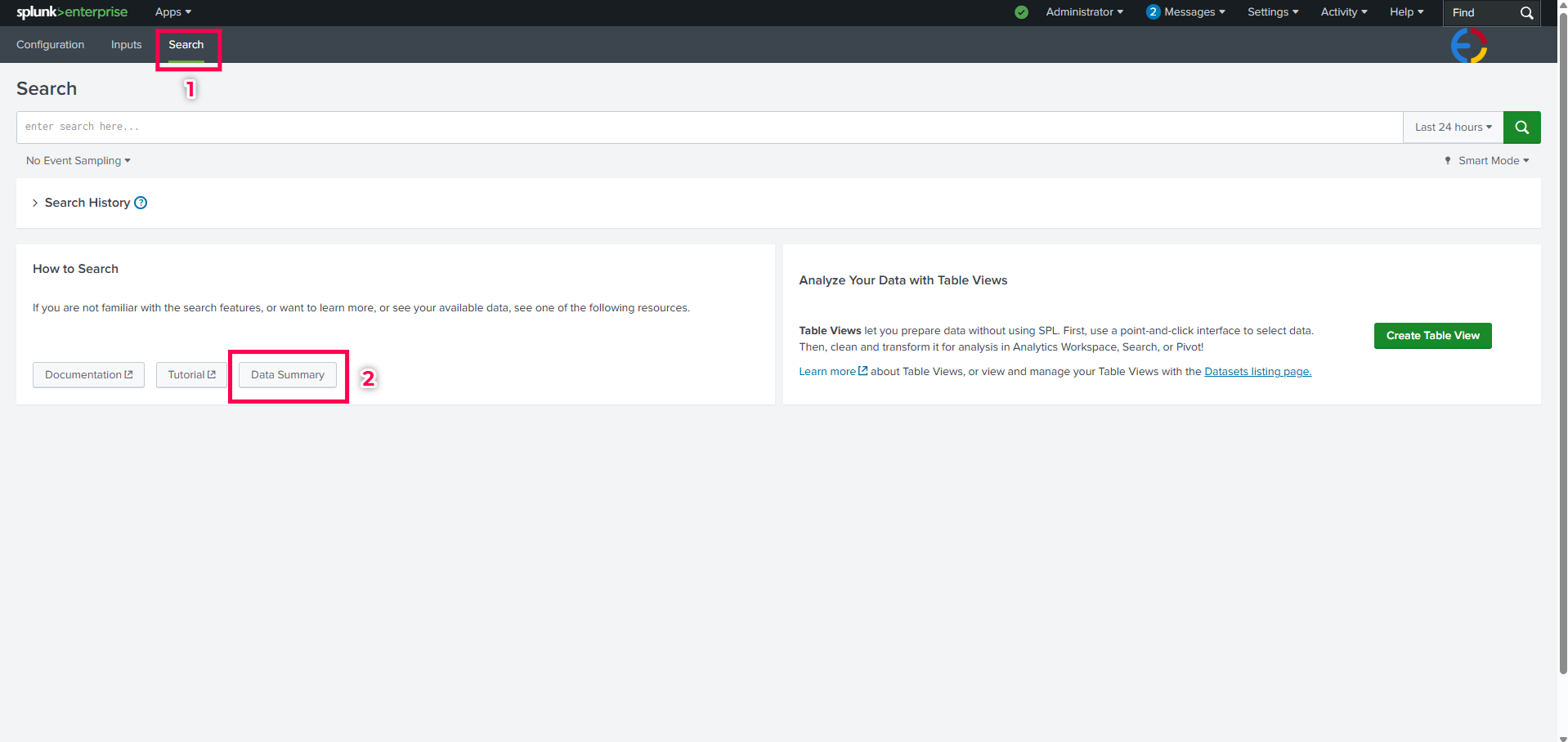The width and height of the screenshot is (1568, 742).
Task: Open the Datasets listing page link
Action: click(x=1257, y=371)
